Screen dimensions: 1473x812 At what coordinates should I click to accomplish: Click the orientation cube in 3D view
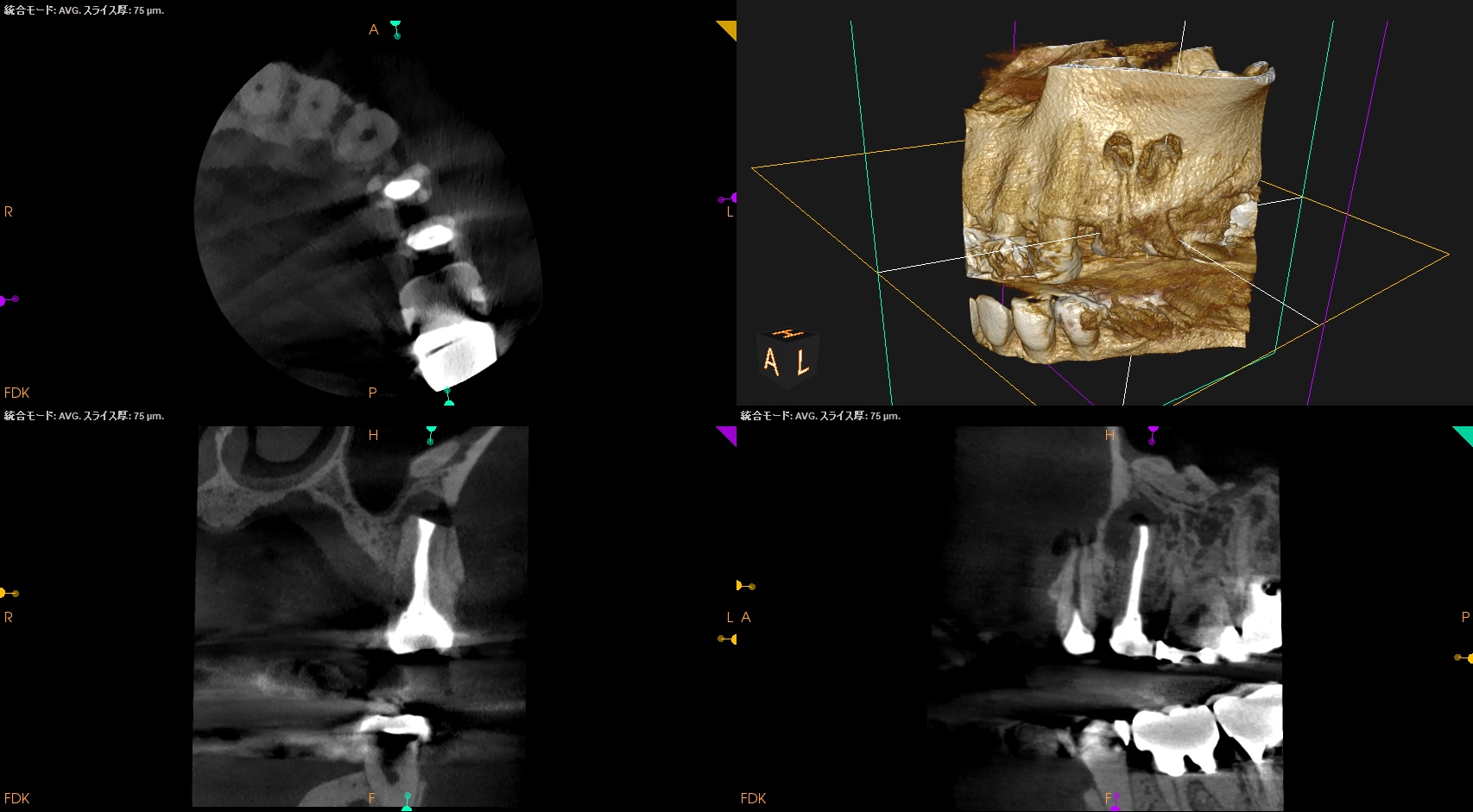(x=787, y=356)
